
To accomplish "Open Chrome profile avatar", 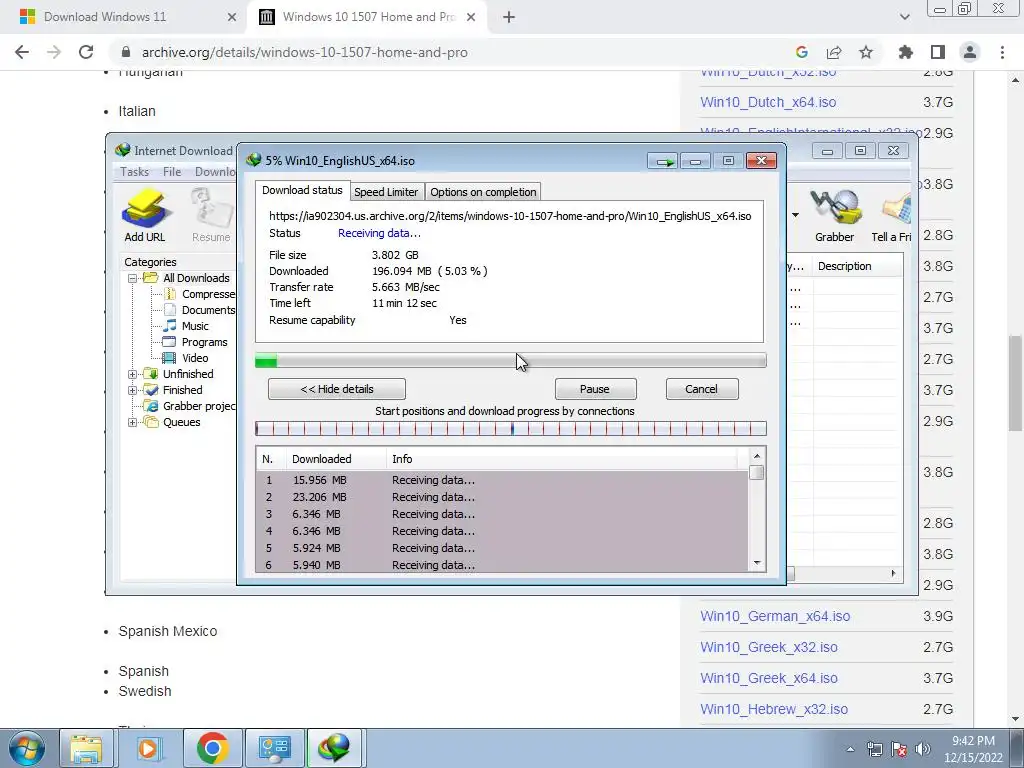I will [x=970, y=52].
